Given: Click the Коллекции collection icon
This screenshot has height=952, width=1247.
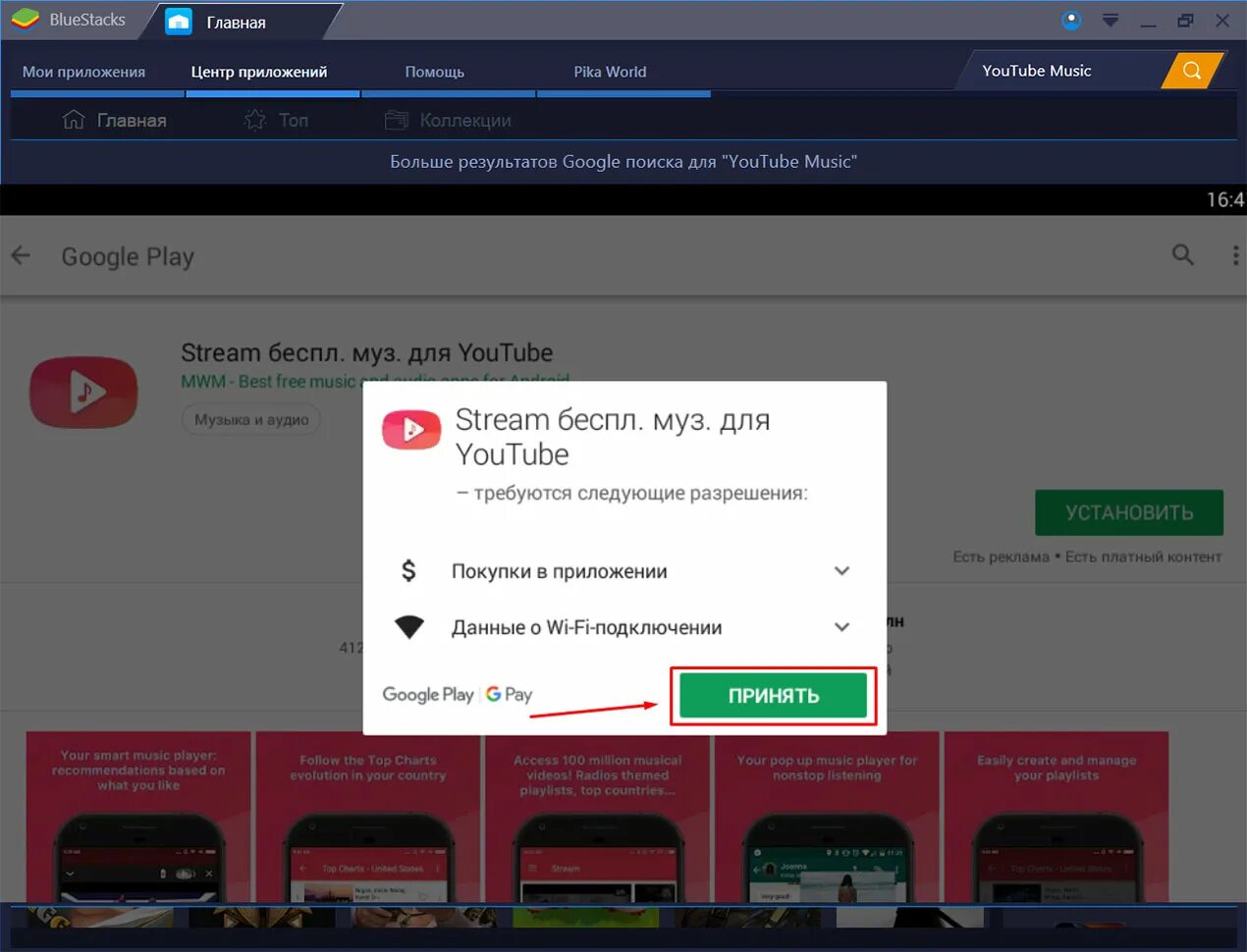Looking at the screenshot, I should (397, 120).
